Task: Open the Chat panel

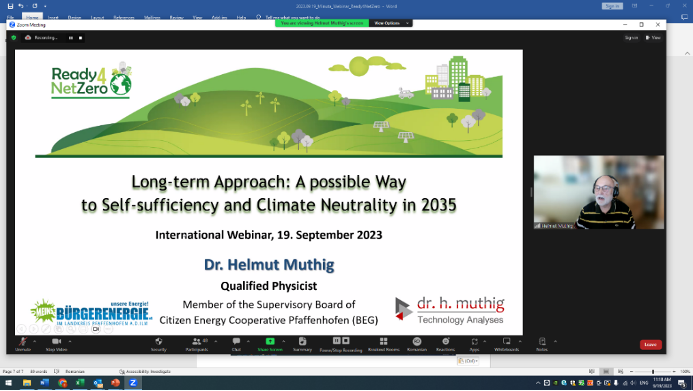Action: coord(236,341)
